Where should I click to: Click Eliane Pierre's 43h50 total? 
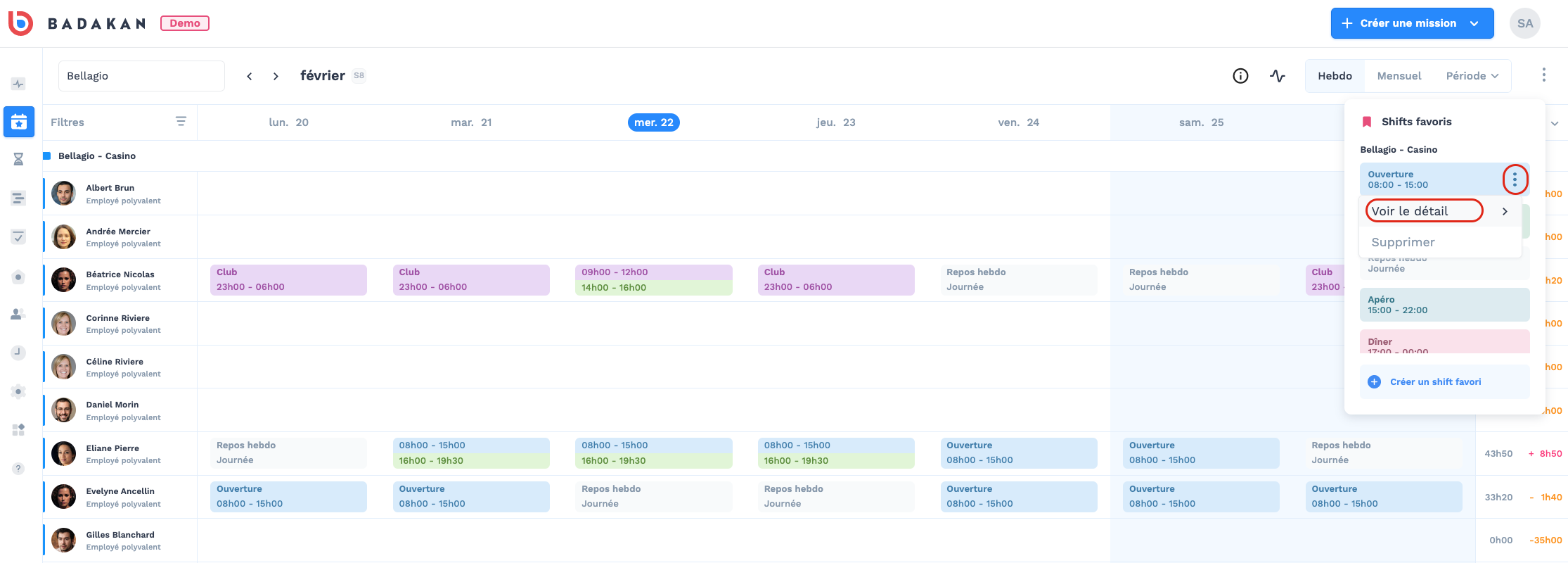(1498, 454)
